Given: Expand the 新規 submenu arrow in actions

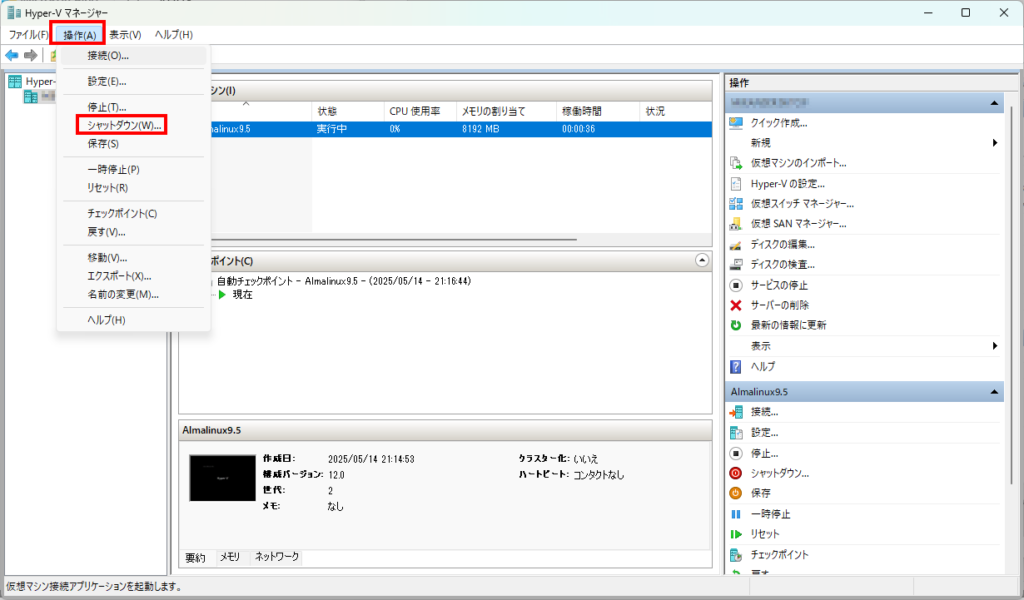Looking at the screenshot, I should point(995,143).
